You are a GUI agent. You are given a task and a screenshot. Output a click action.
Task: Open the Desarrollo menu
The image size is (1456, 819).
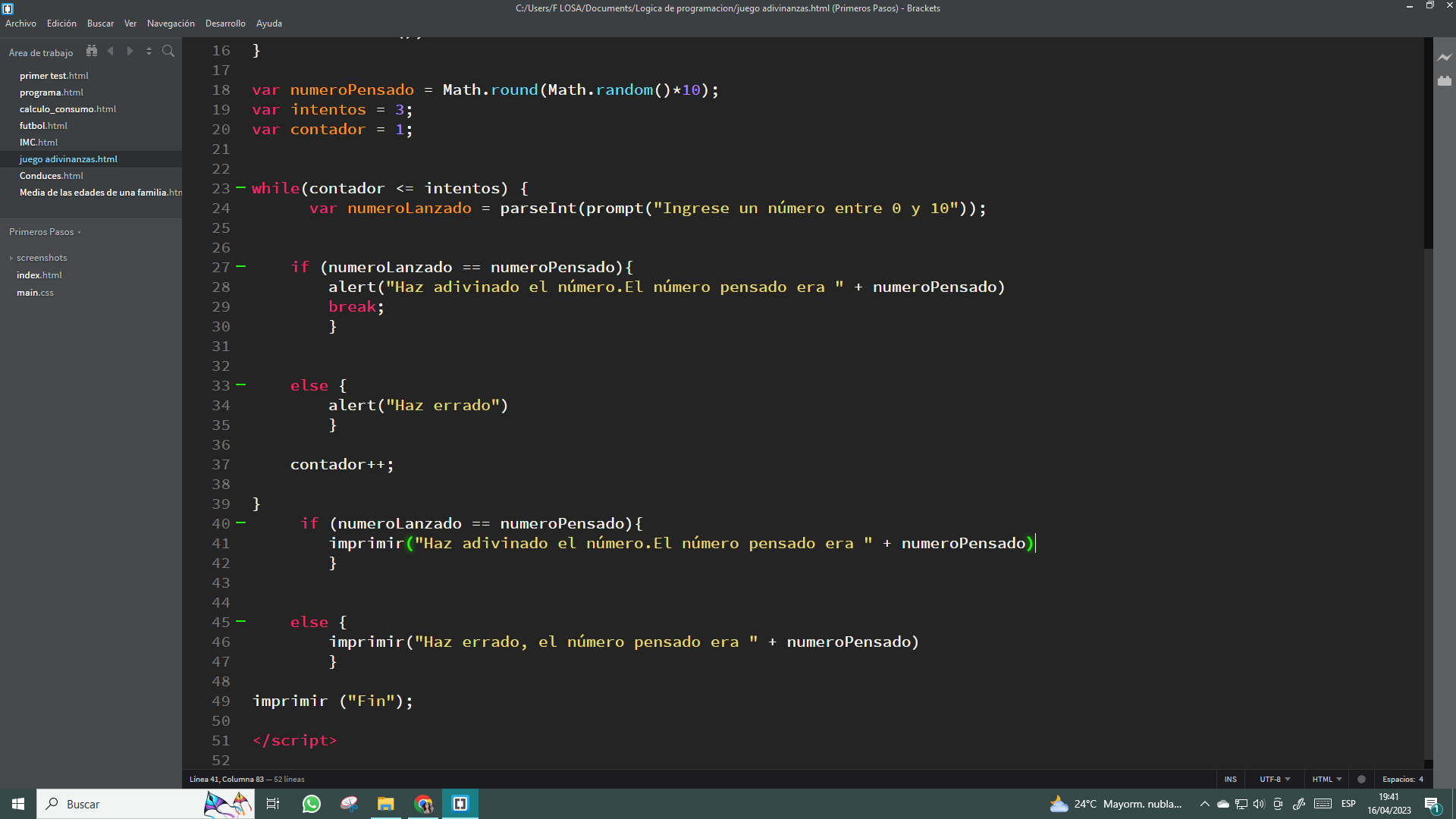[225, 24]
